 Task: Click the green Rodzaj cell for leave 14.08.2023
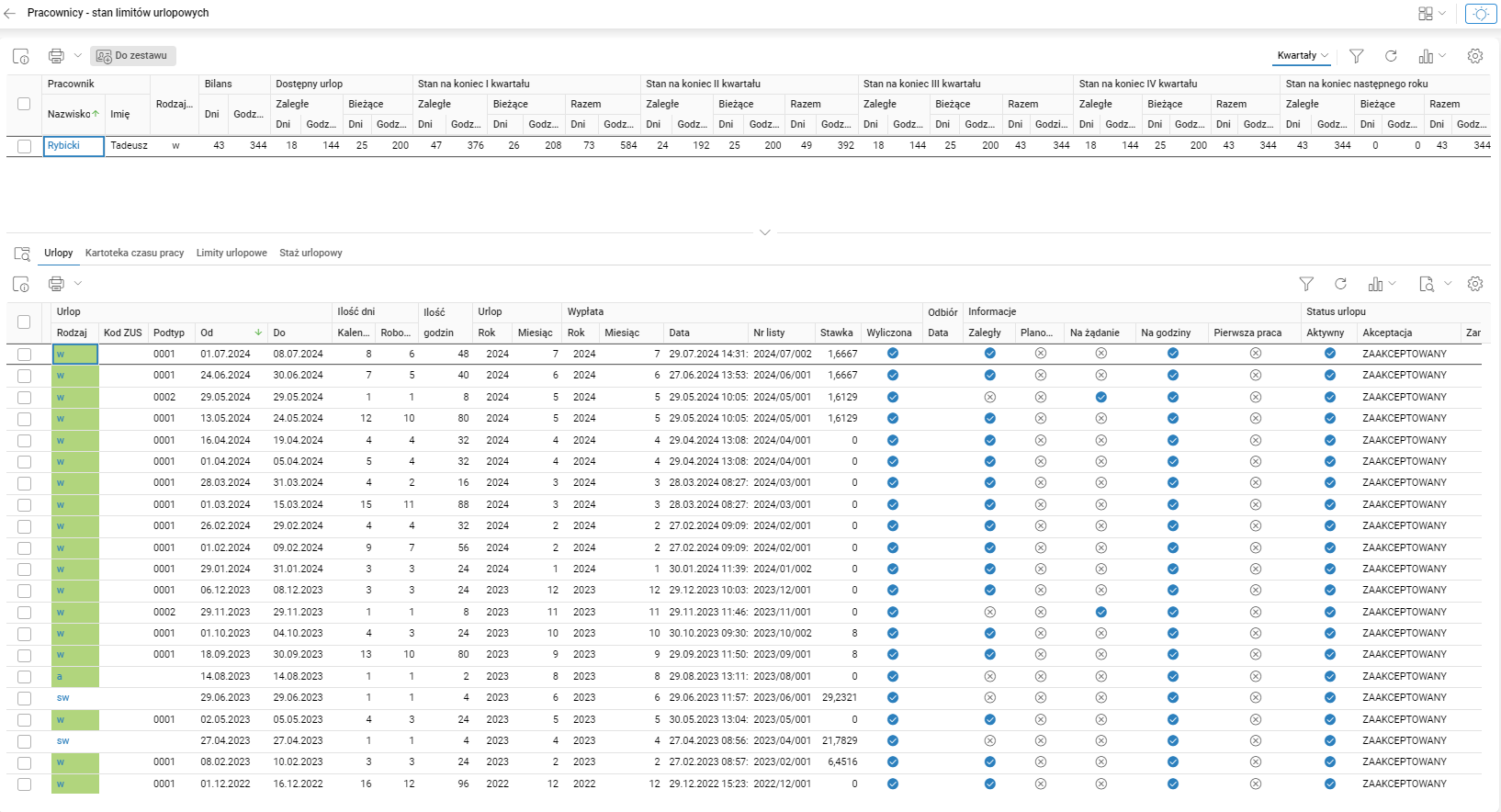pyautogui.click(x=75, y=677)
